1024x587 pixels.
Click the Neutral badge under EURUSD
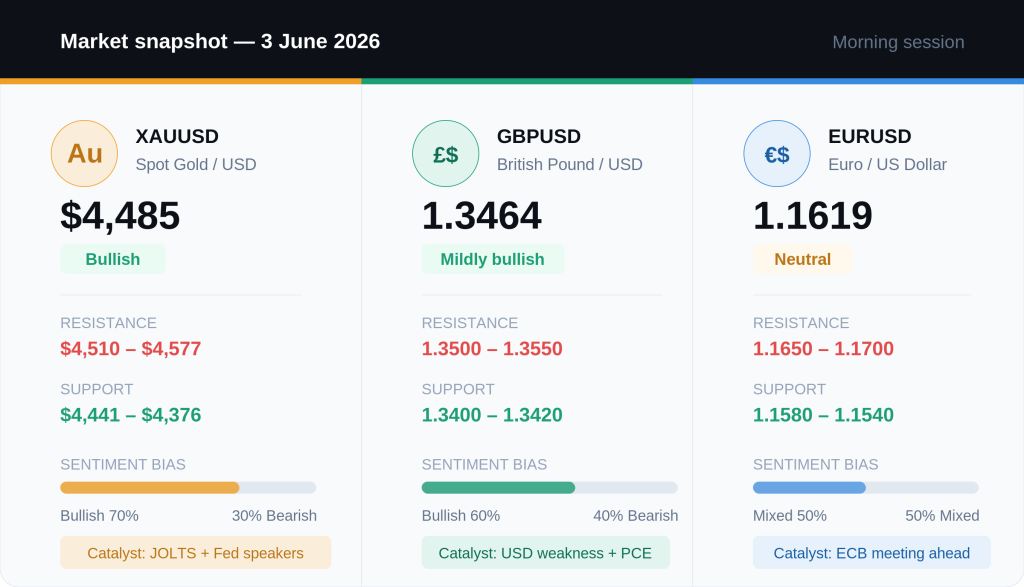click(x=803, y=259)
